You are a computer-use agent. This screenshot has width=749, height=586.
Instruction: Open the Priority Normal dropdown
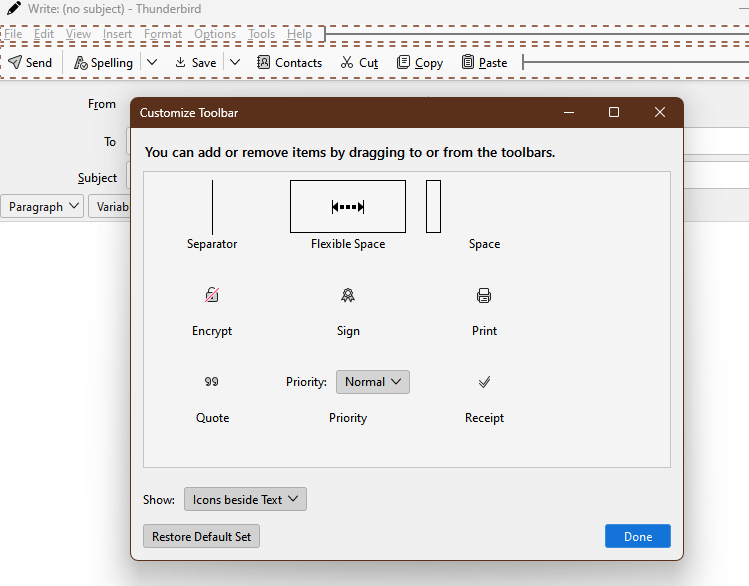373,382
